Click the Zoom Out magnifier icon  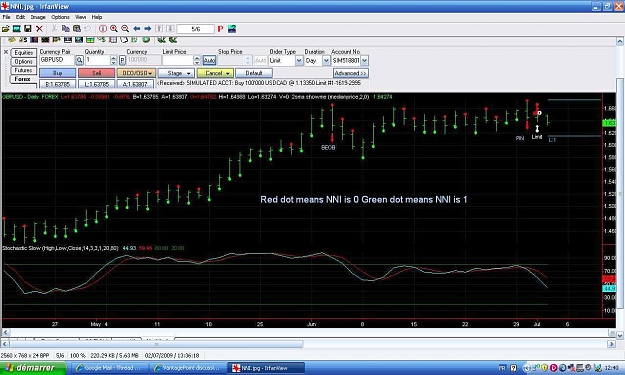click(x=125, y=29)
